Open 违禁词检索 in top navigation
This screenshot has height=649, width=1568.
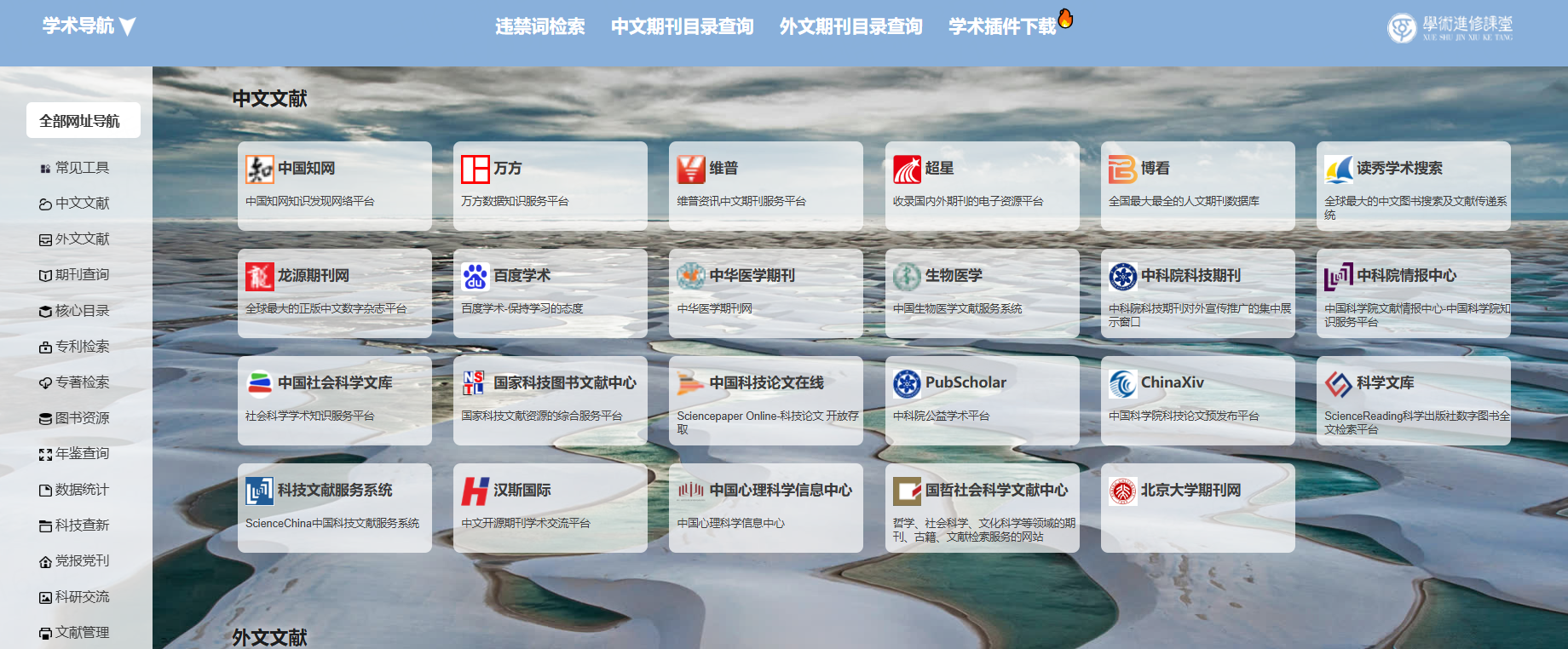[x=540, y=27]
